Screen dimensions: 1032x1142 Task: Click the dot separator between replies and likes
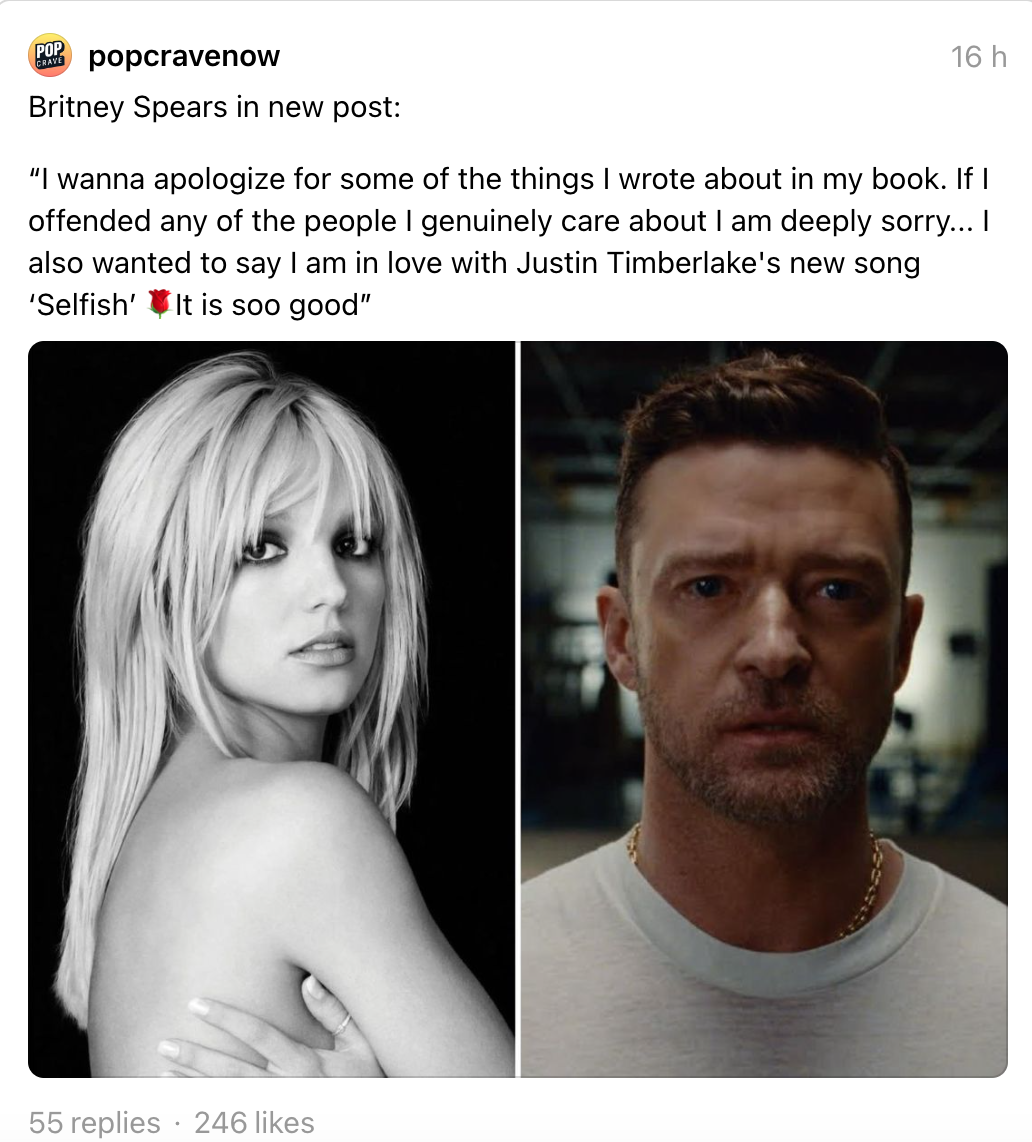[x=177, y=1122]
